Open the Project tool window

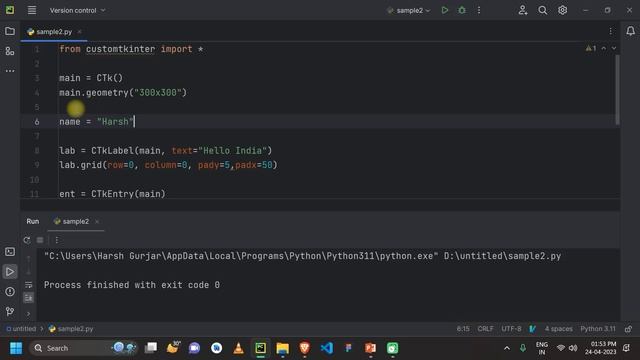click(10, 31)
